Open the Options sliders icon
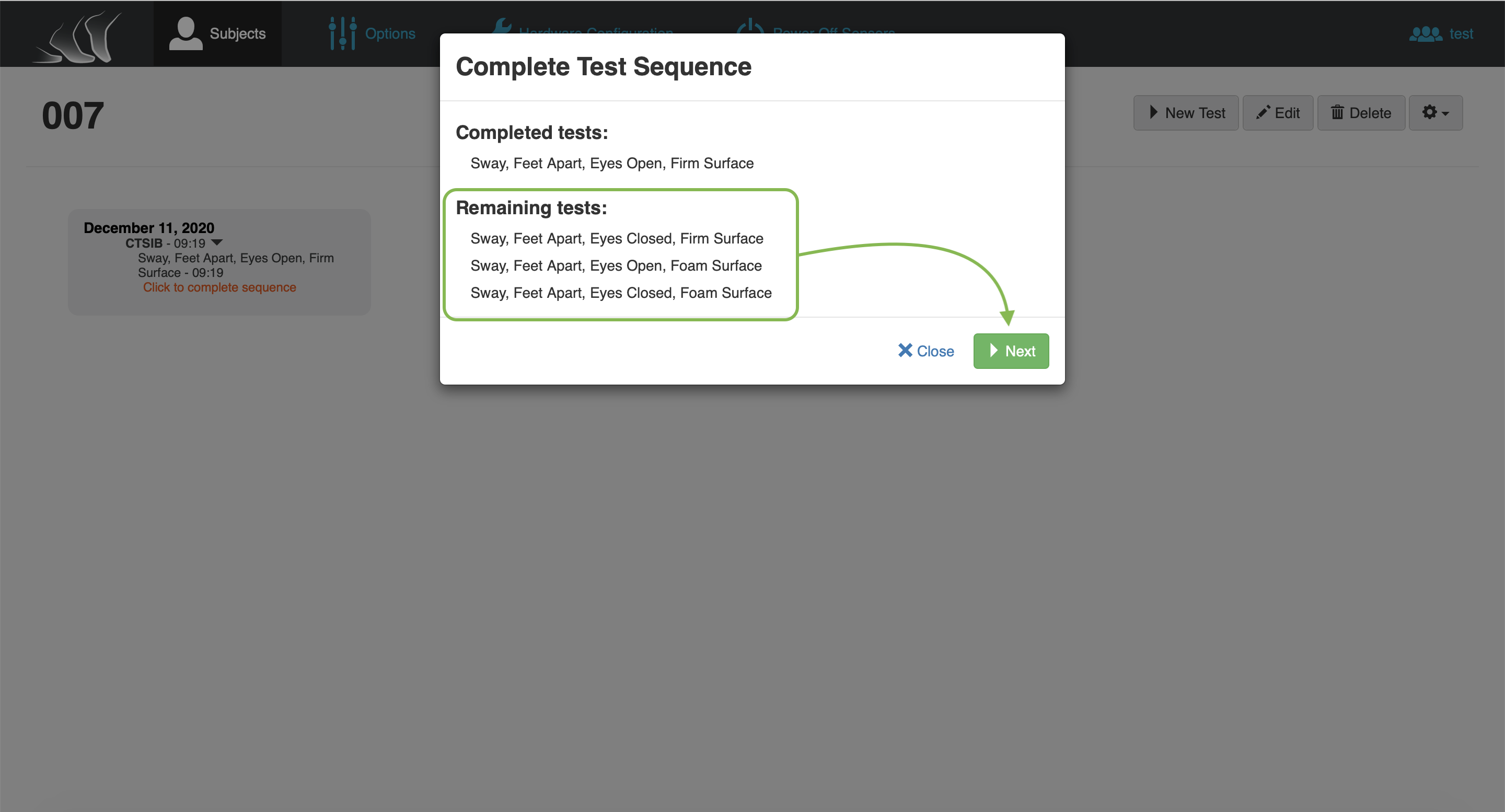The width and height of the screenshot is (1505, 812). (342, 33)
